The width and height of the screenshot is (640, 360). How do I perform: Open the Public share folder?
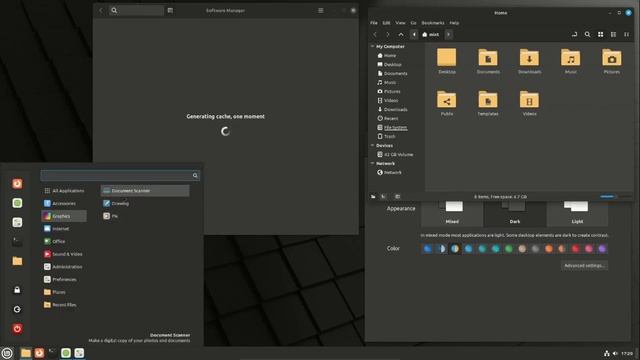447,103
